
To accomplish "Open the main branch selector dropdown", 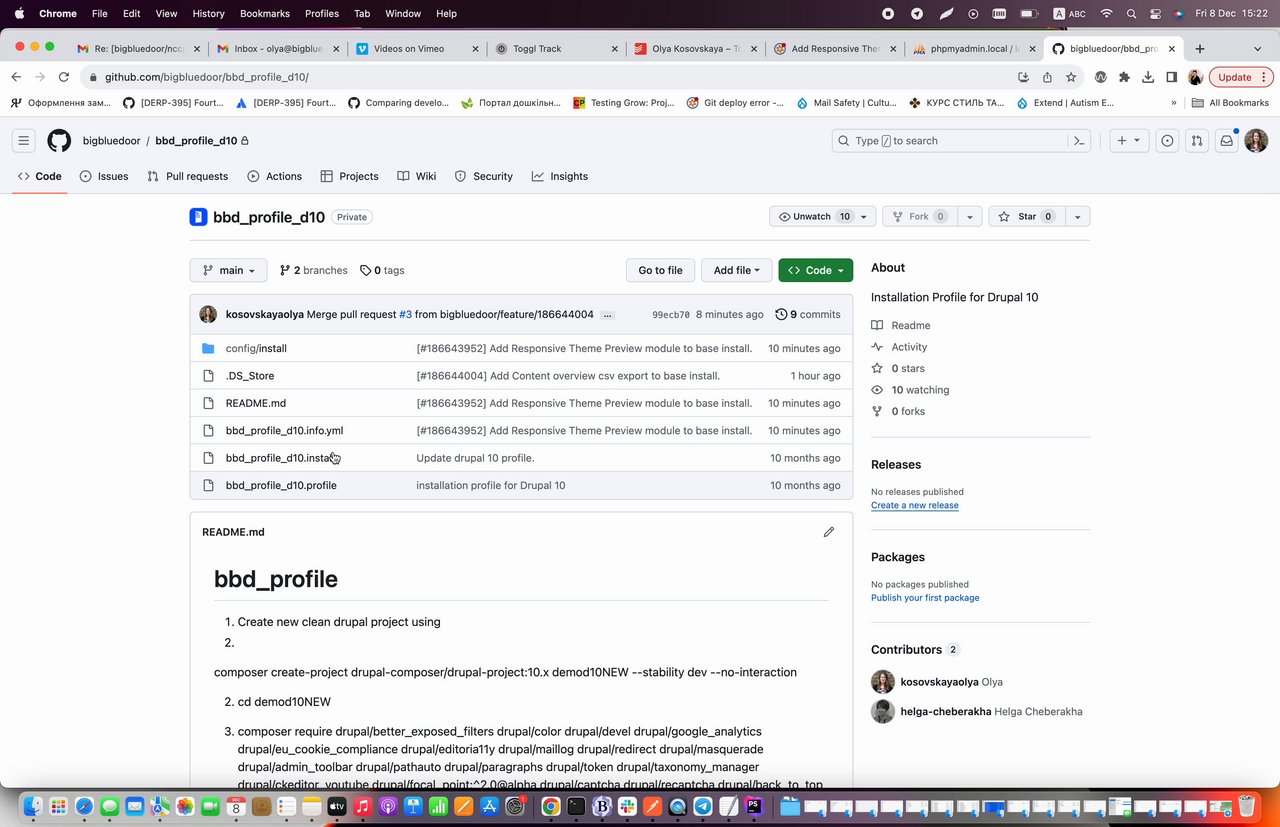I will 228,270.
